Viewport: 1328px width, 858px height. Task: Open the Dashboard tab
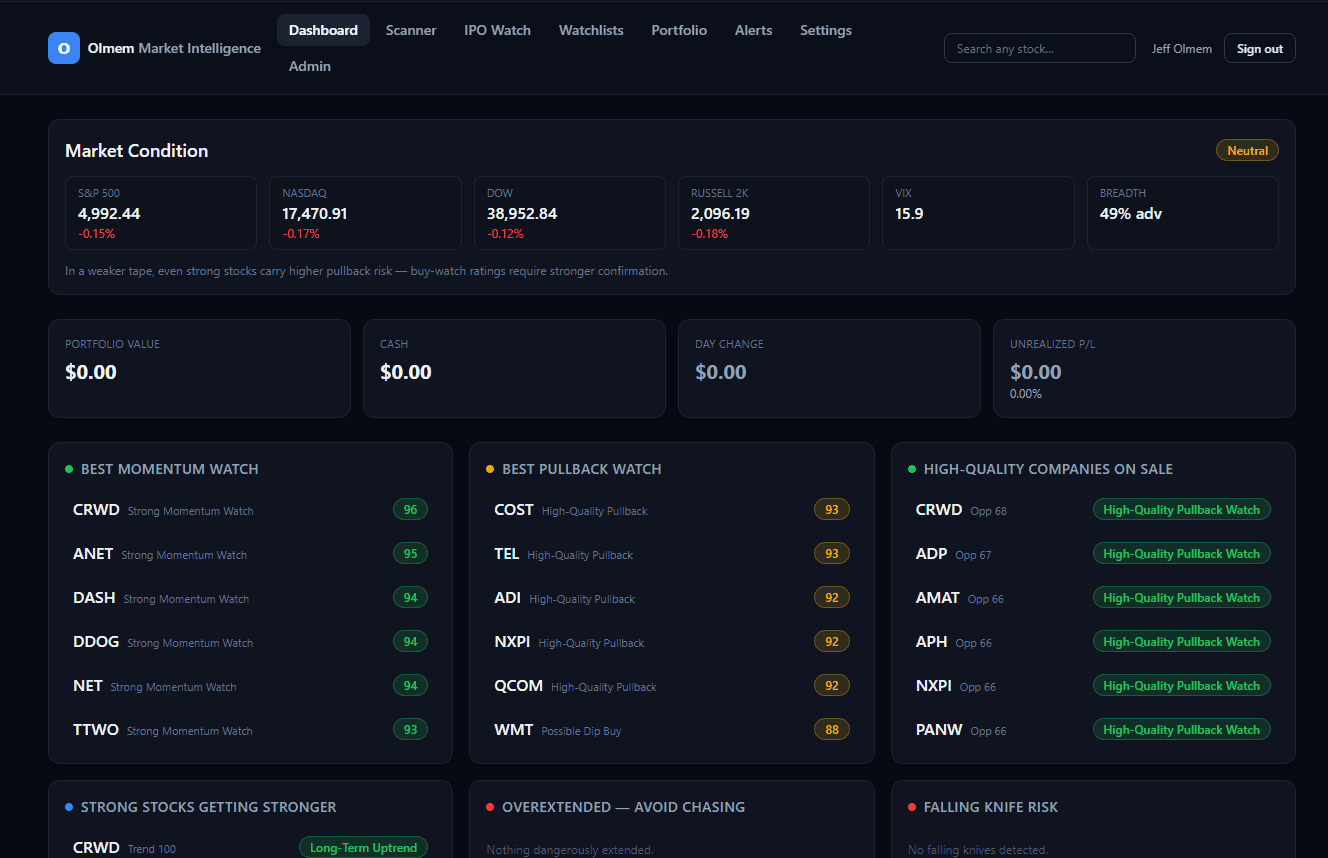click(x=323, y=30)
